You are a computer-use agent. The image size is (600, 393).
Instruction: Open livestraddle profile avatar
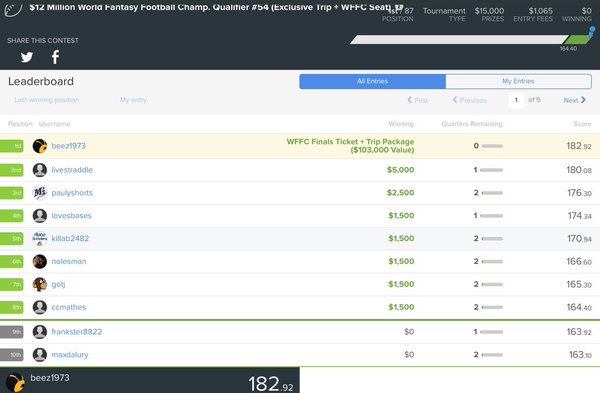pos(40,170)
